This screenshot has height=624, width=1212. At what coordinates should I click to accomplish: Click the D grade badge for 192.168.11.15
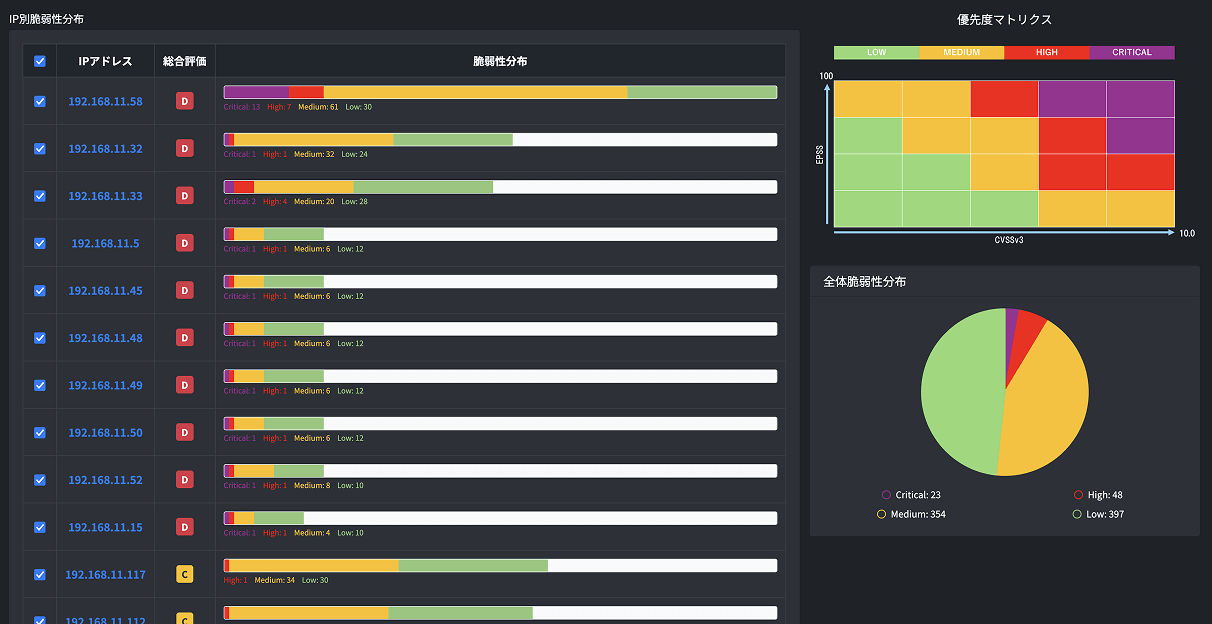[185, 527]
